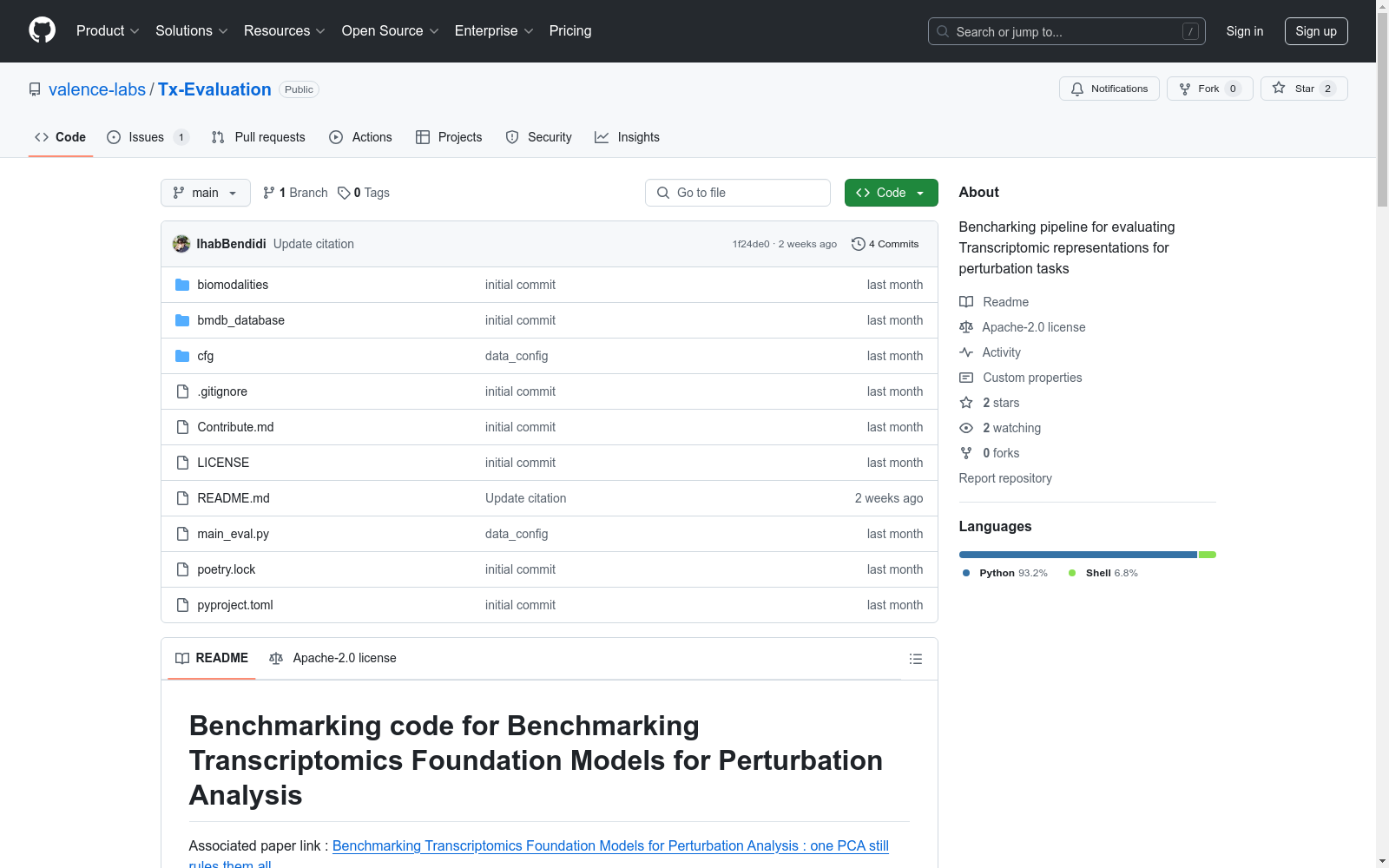Click the Go to file search box

point(738,193)
